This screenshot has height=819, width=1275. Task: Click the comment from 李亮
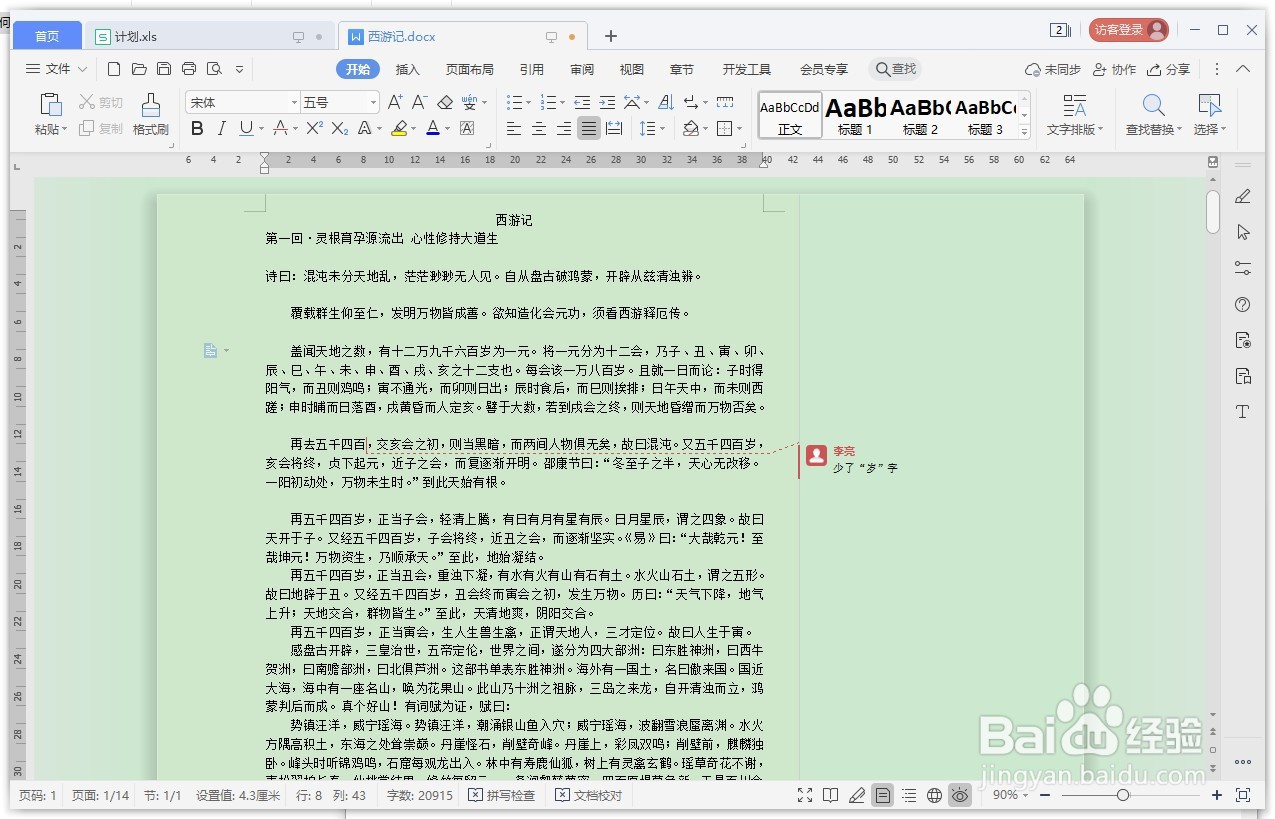(862, 458)
